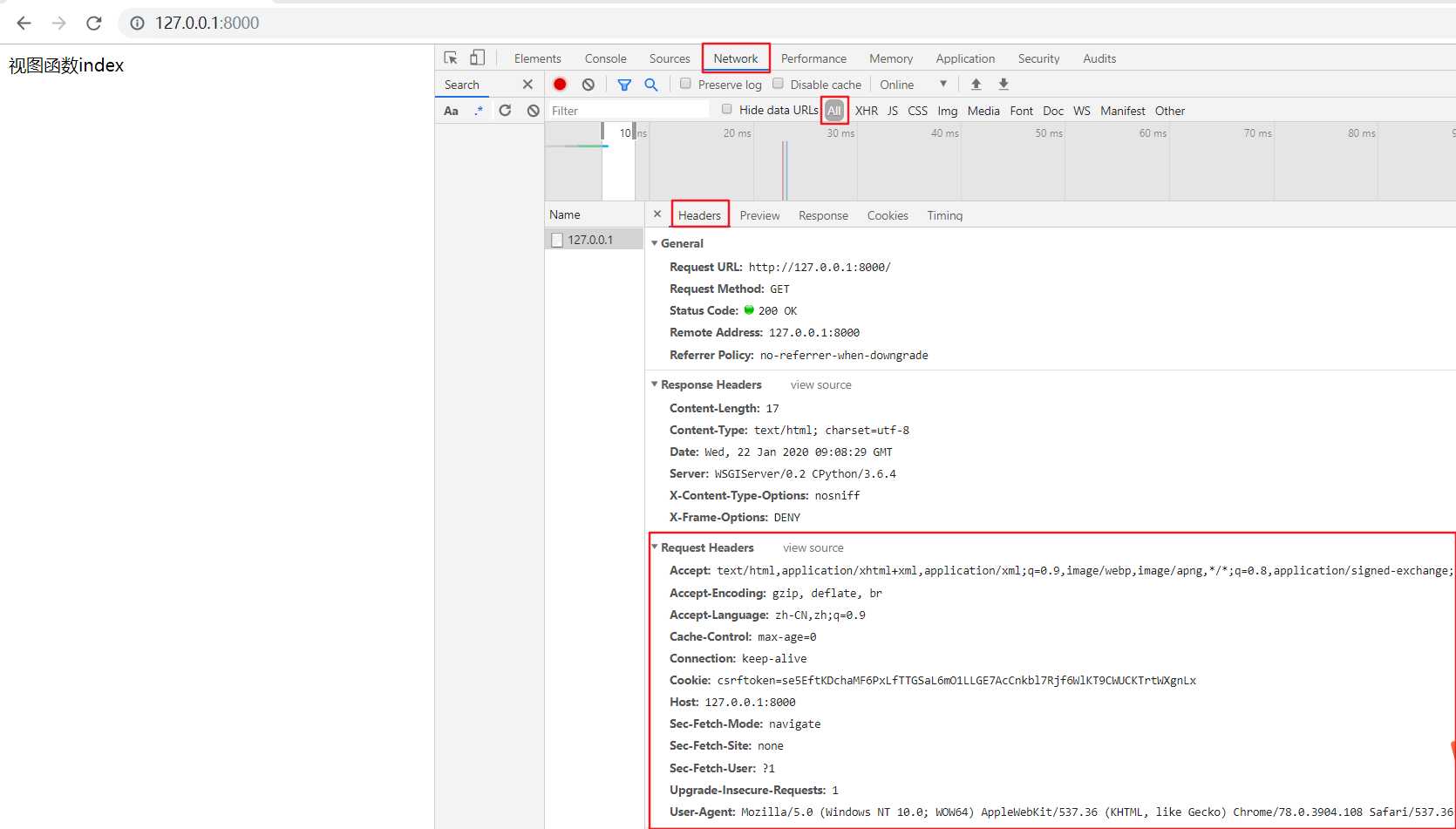Toggle the device toolbar icon
Viewport: 1456px width, 829px height.
pyautogui.click(x=477, y=58)
